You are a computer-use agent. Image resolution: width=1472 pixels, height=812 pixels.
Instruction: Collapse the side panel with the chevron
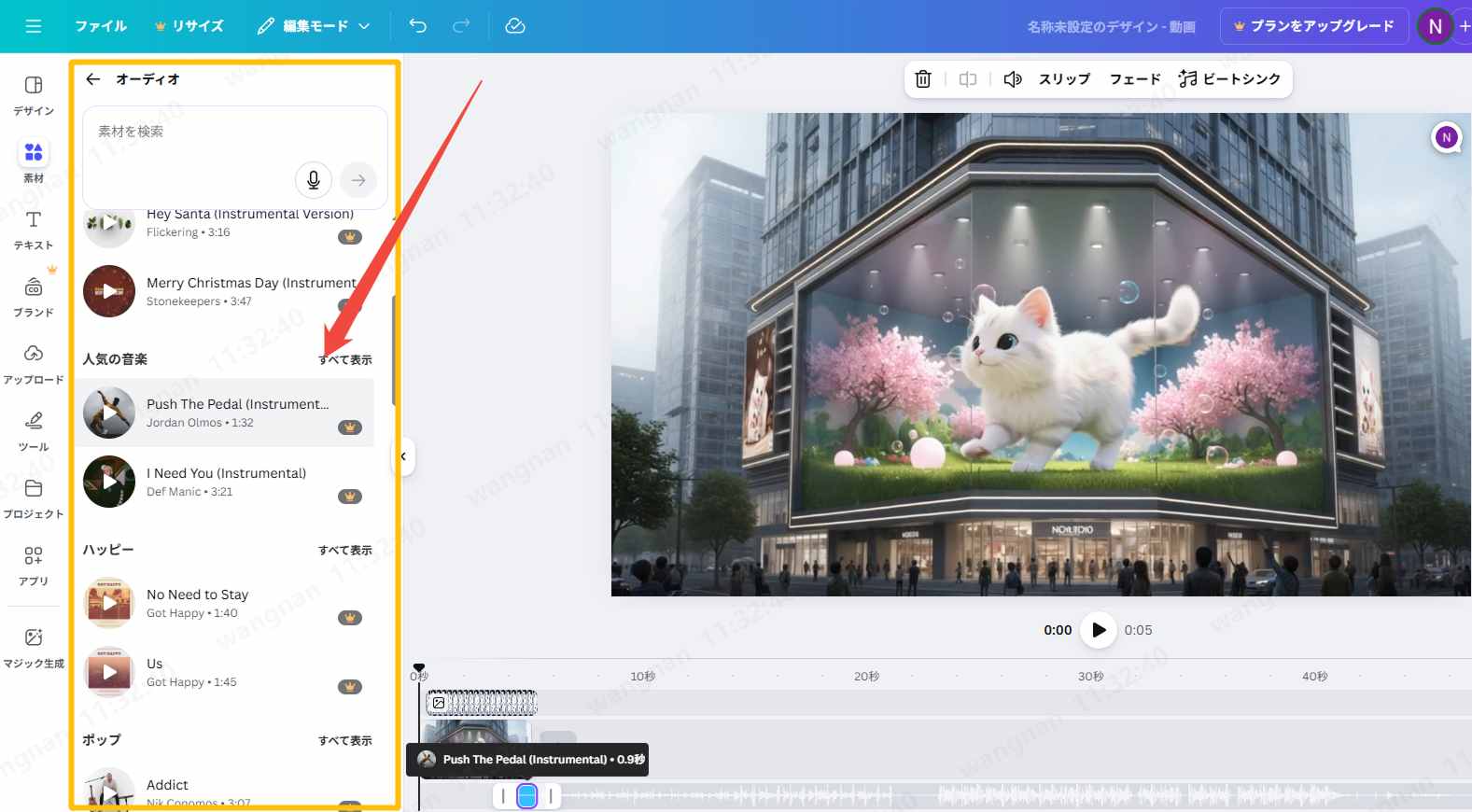(404, 456)
